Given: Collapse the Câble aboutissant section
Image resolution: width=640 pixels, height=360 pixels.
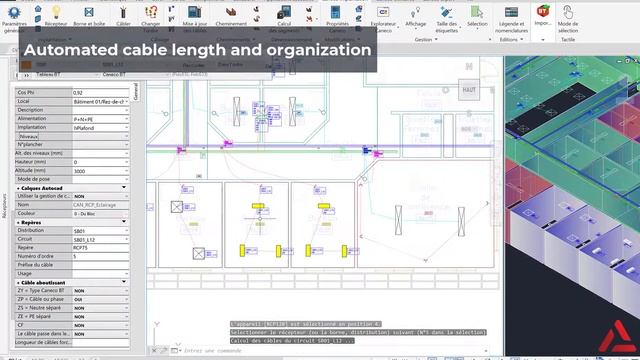Looking at the screenshot, I should pos(124,282).
